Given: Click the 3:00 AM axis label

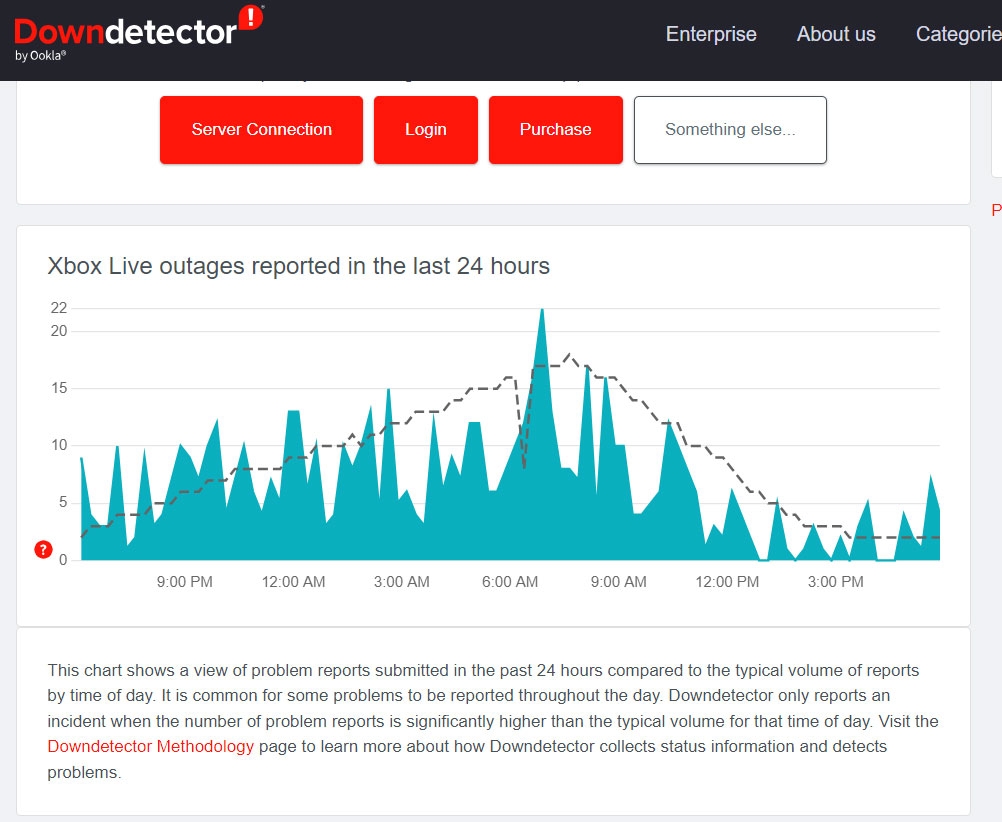Looking at the screenshot, I should [401, 582].
